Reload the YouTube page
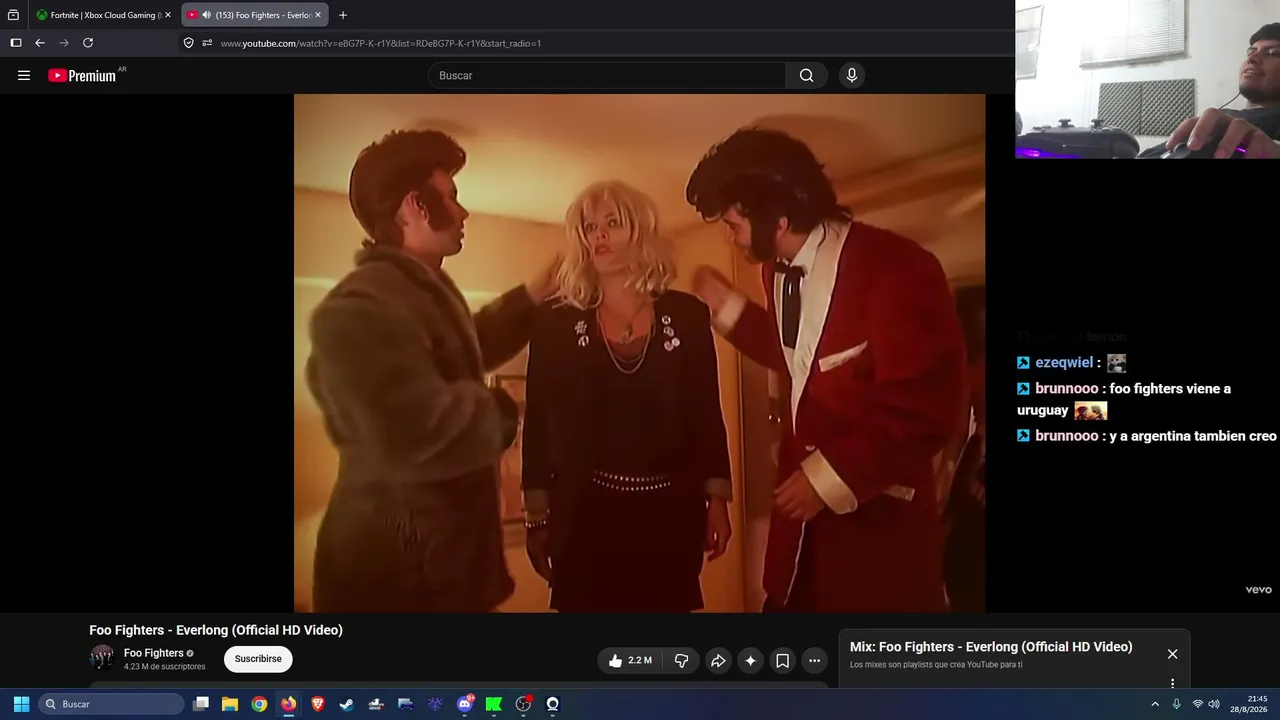 click(x=88, y=43)
